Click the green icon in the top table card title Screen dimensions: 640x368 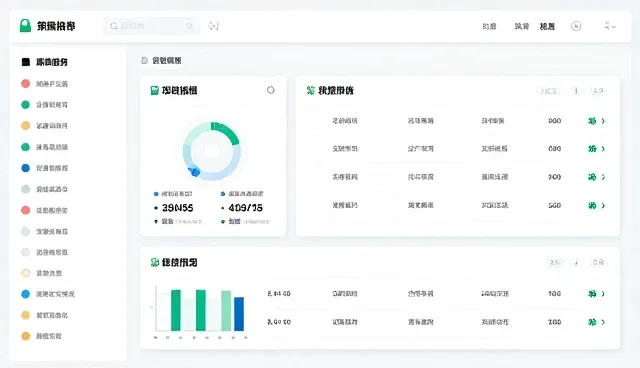[311, 90]
